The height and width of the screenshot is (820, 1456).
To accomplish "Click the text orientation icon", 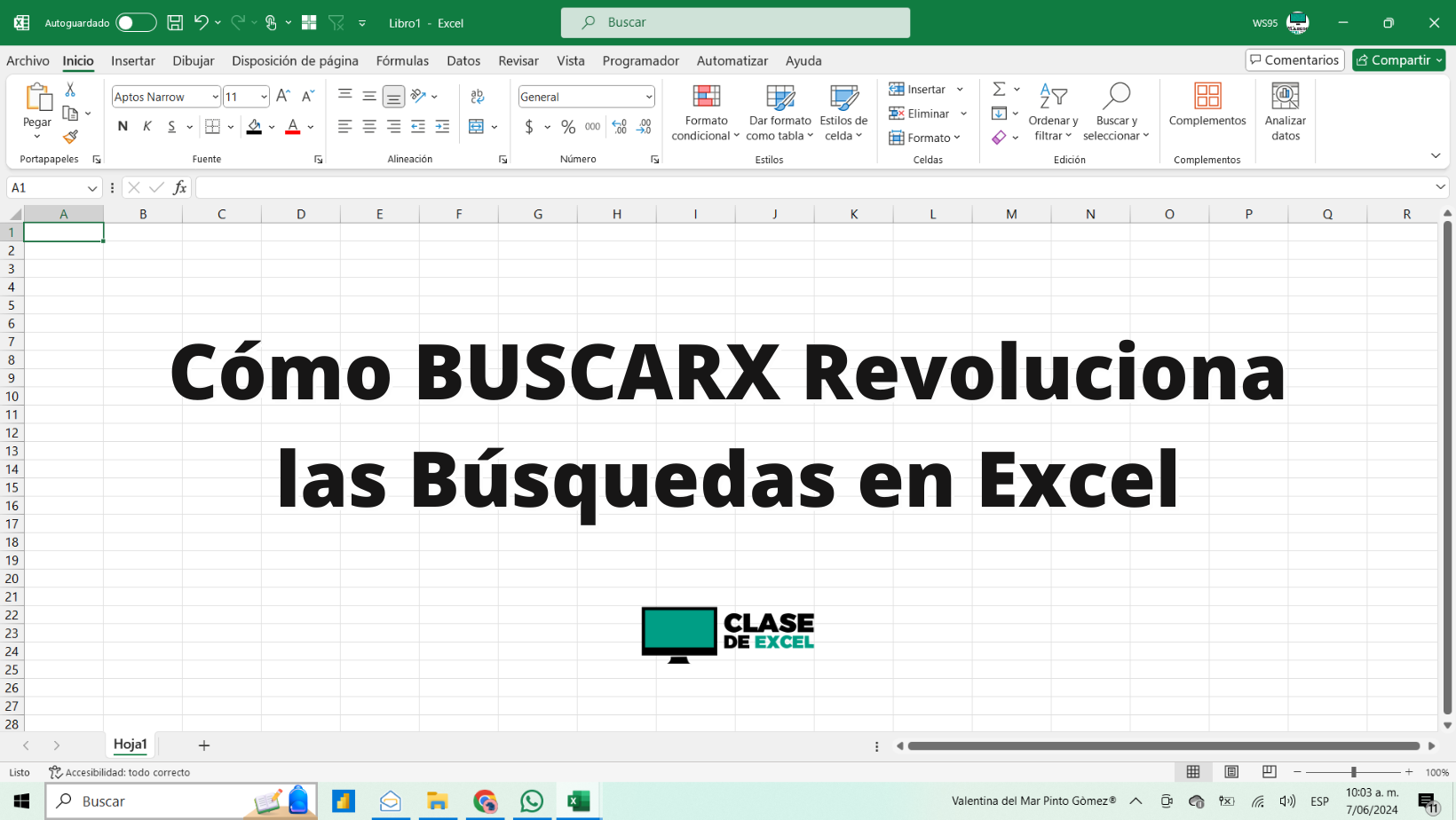I will [418, 96].
